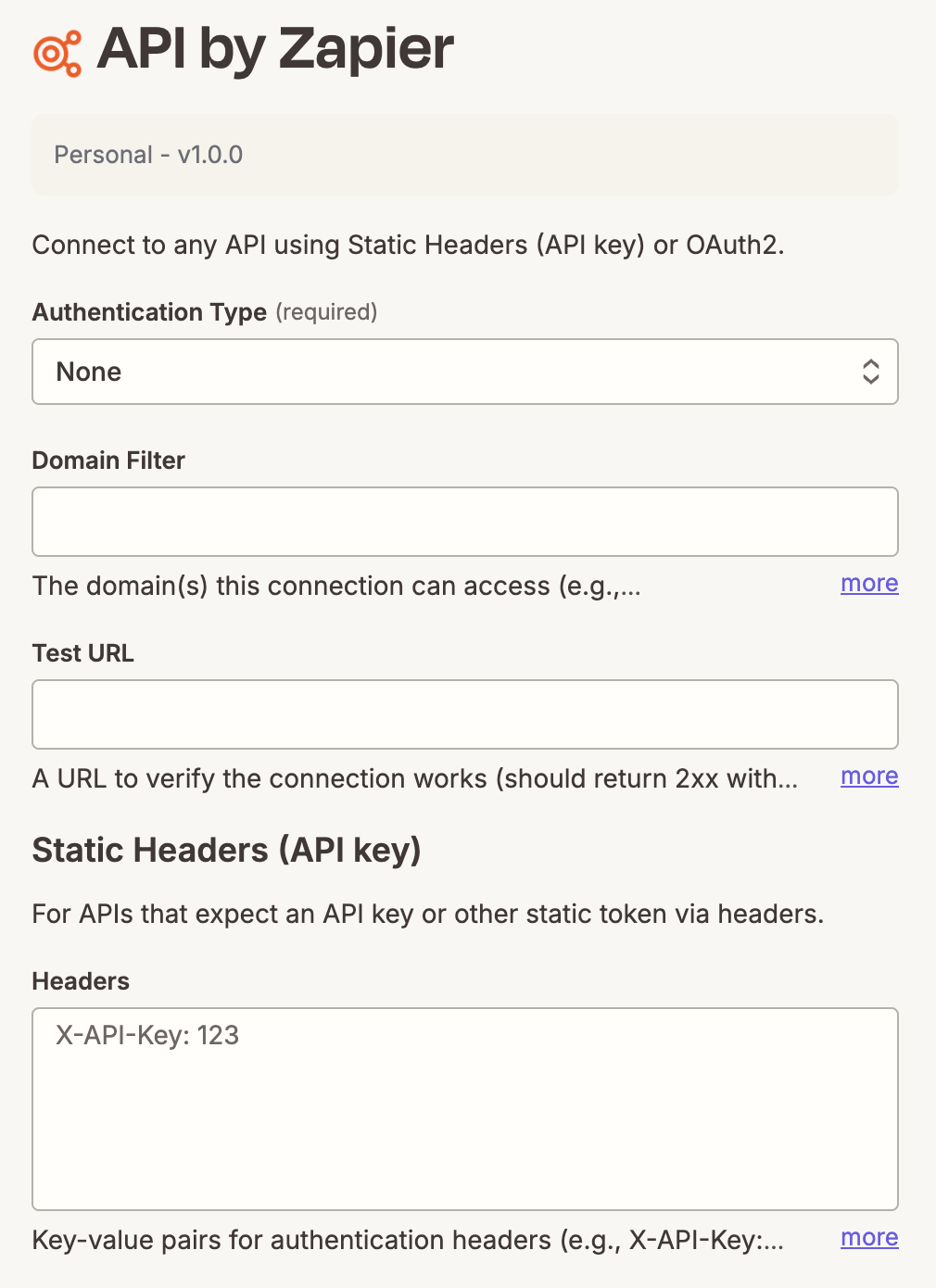
Task: Click the Static Headers (API key) heading
Action: 227,851
